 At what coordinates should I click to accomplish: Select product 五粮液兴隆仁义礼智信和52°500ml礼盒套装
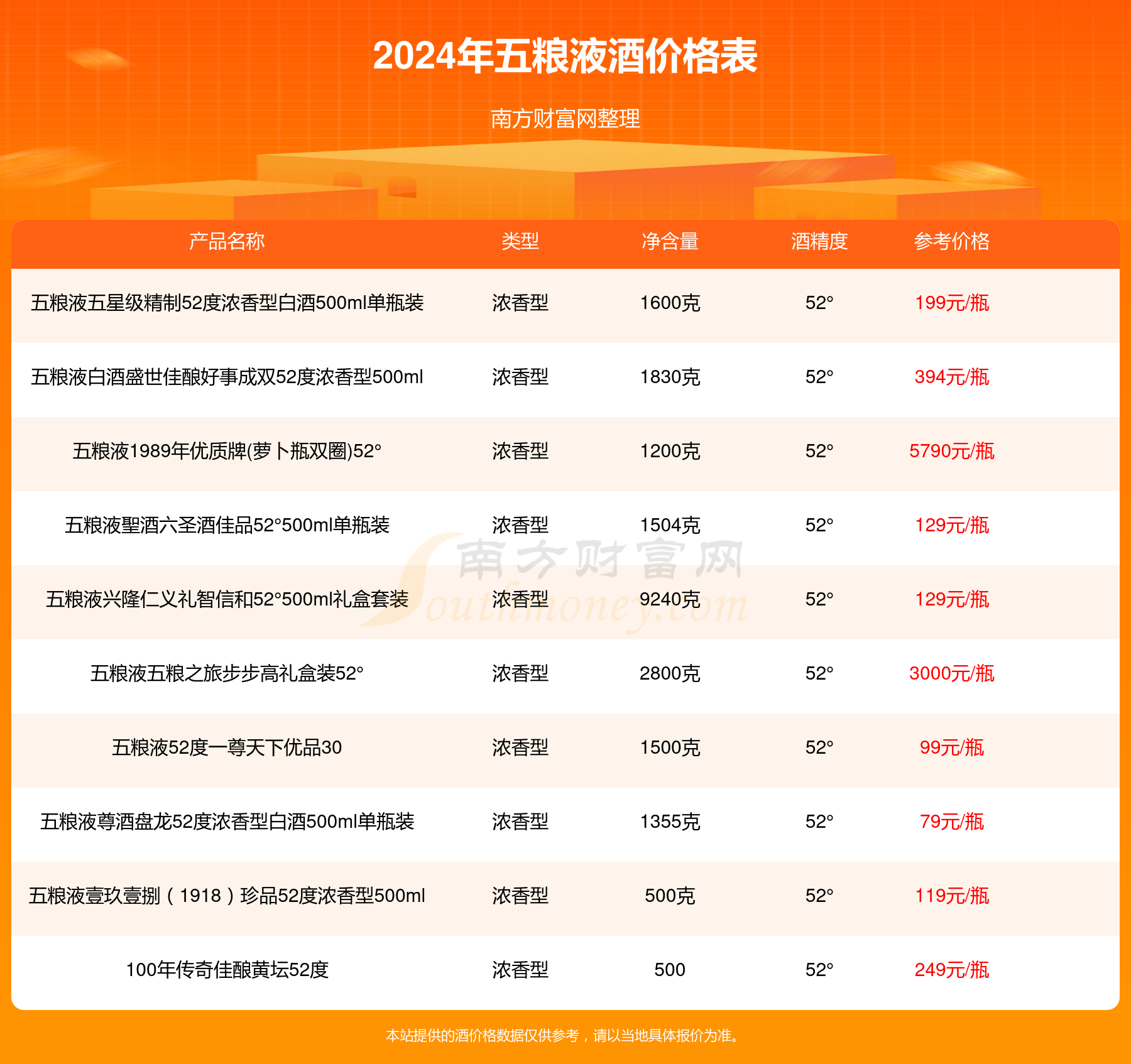coord(227,599)
